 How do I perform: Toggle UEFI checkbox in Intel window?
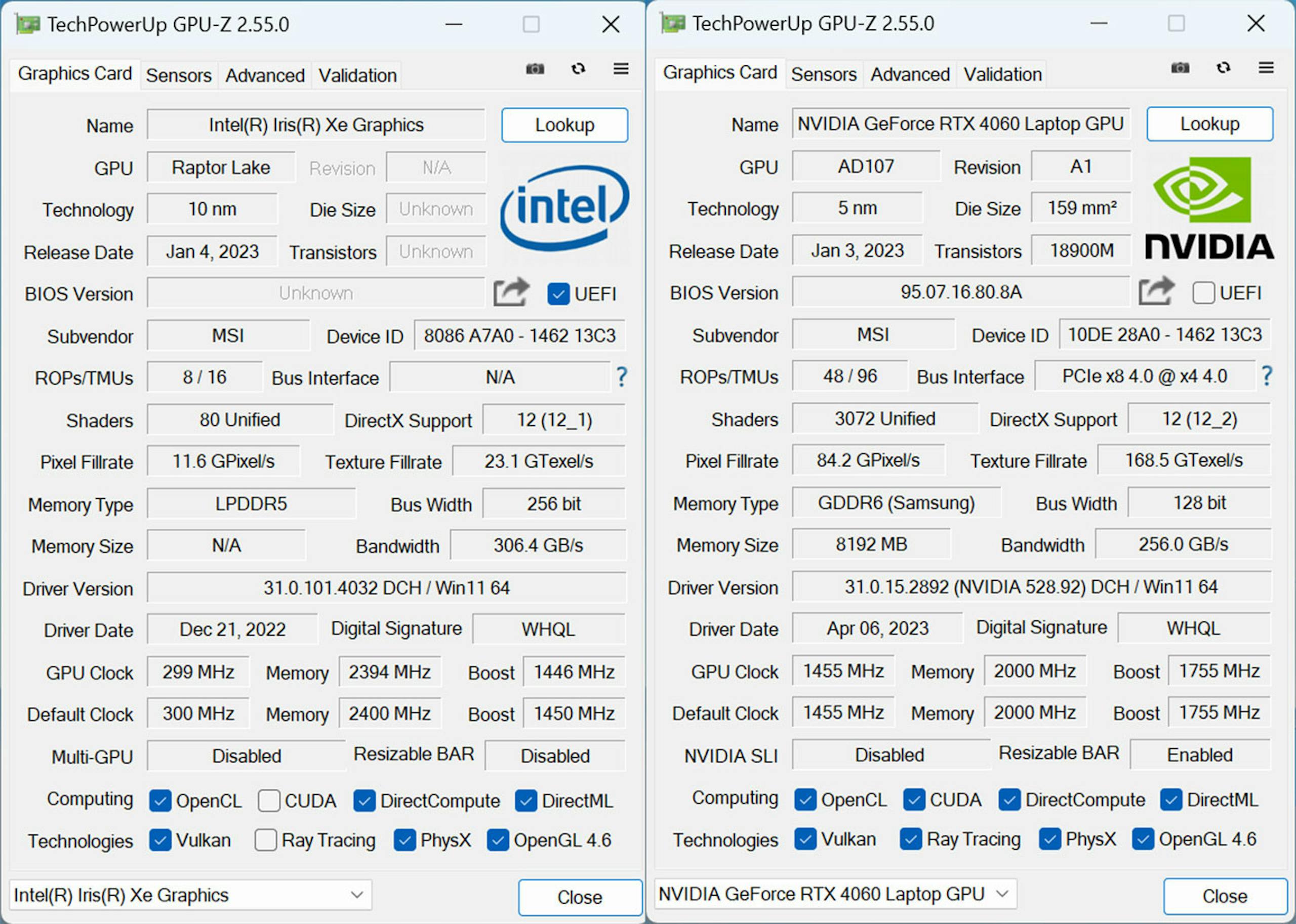point(558,294)
